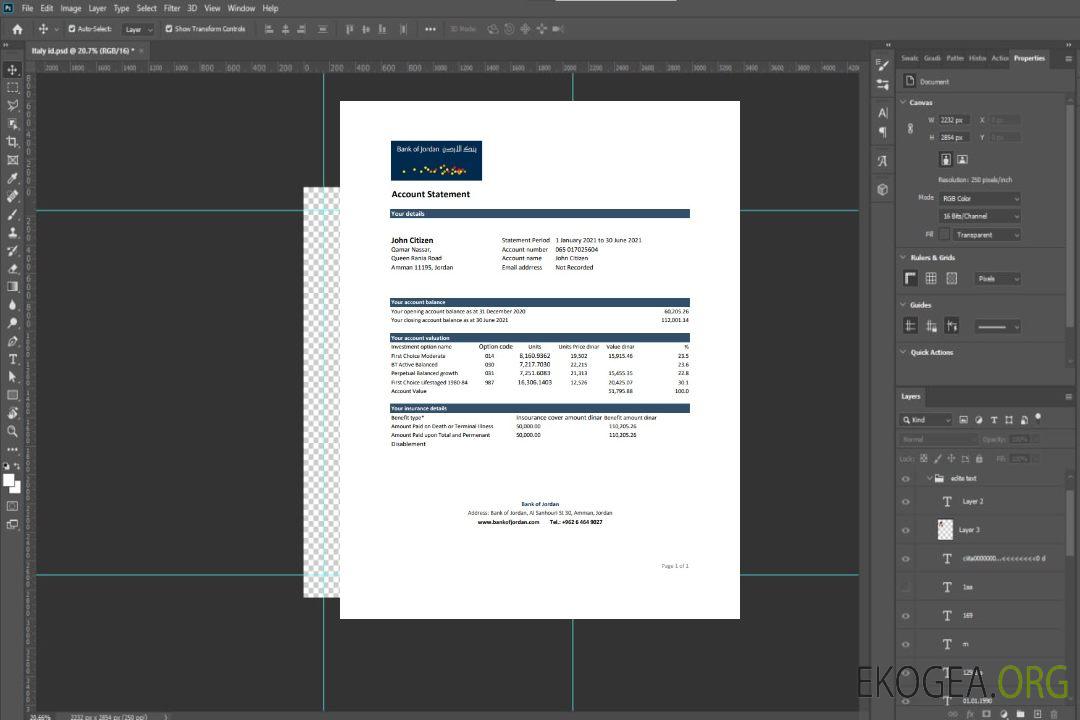
Task: Hide Layer 3 visibility eye
Action: click(906, 530)
